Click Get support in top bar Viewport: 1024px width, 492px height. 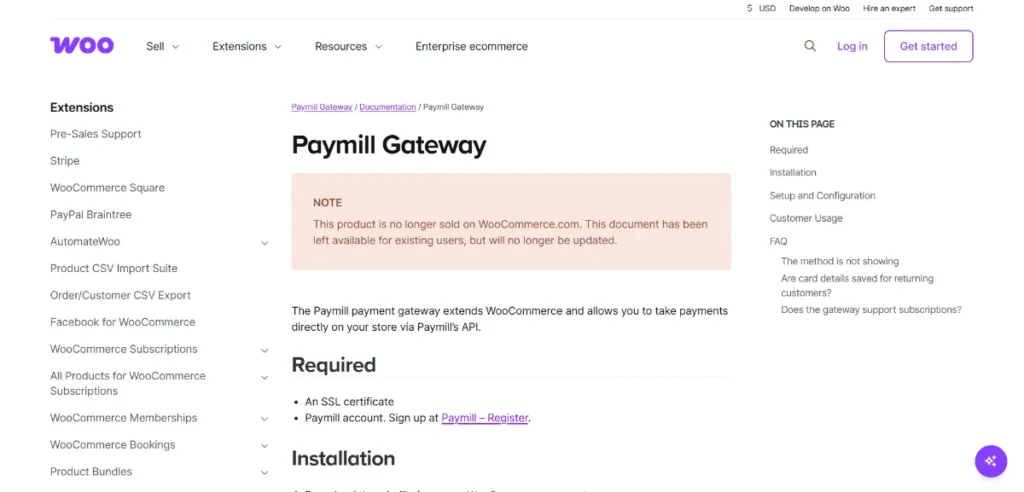(x=950, y=8)
